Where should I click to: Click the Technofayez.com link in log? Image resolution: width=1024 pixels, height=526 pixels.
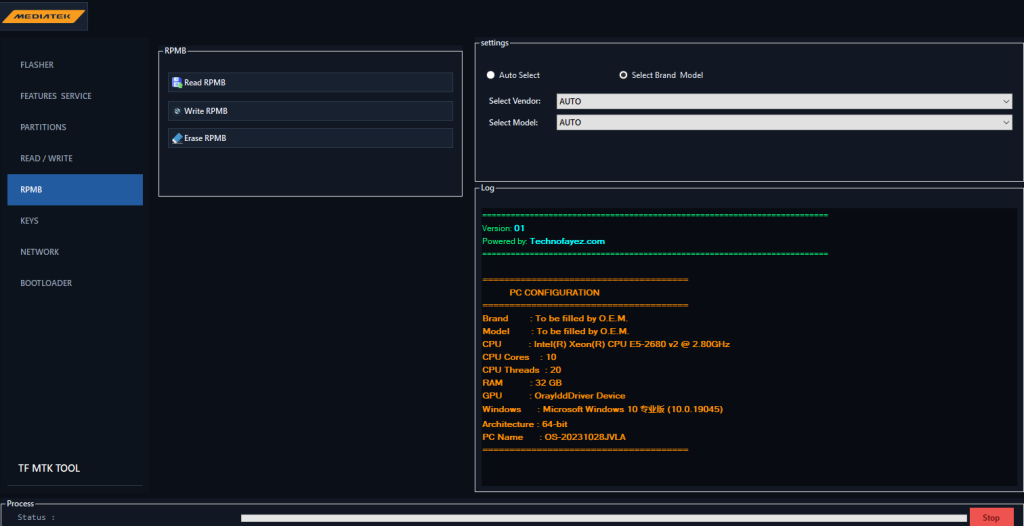(x=568, y=241)
